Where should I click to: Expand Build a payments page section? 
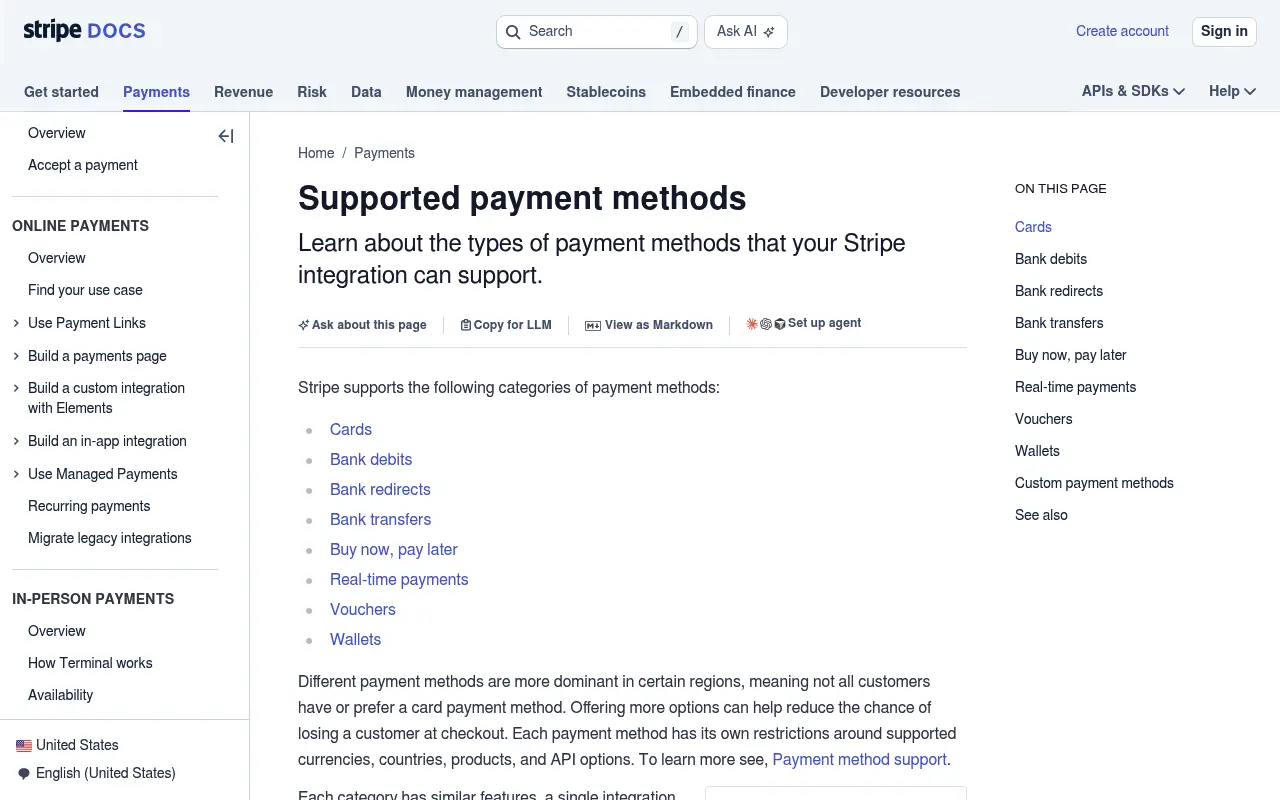click(x=16, y=356)
